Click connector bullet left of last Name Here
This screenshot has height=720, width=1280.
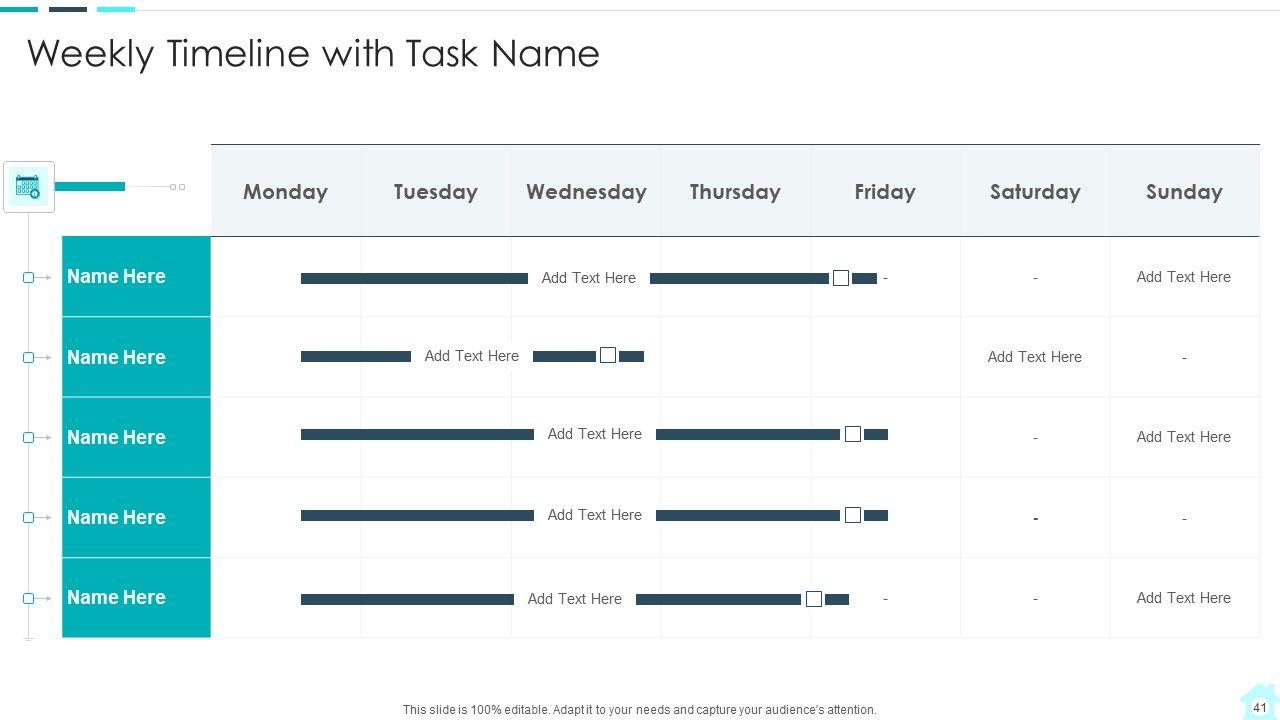tap(29, 598)
